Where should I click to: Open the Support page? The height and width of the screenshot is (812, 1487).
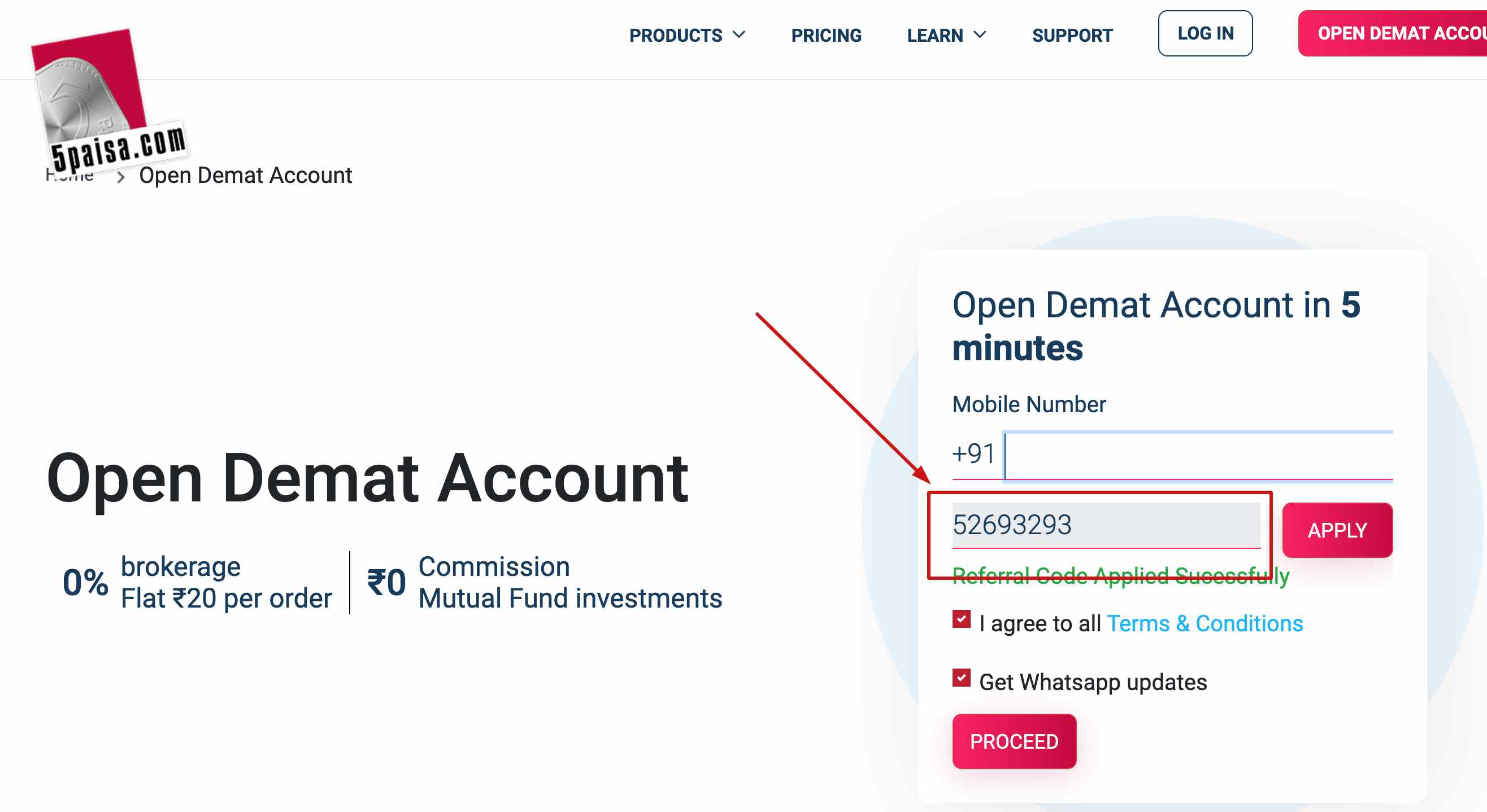(1072, 35)
